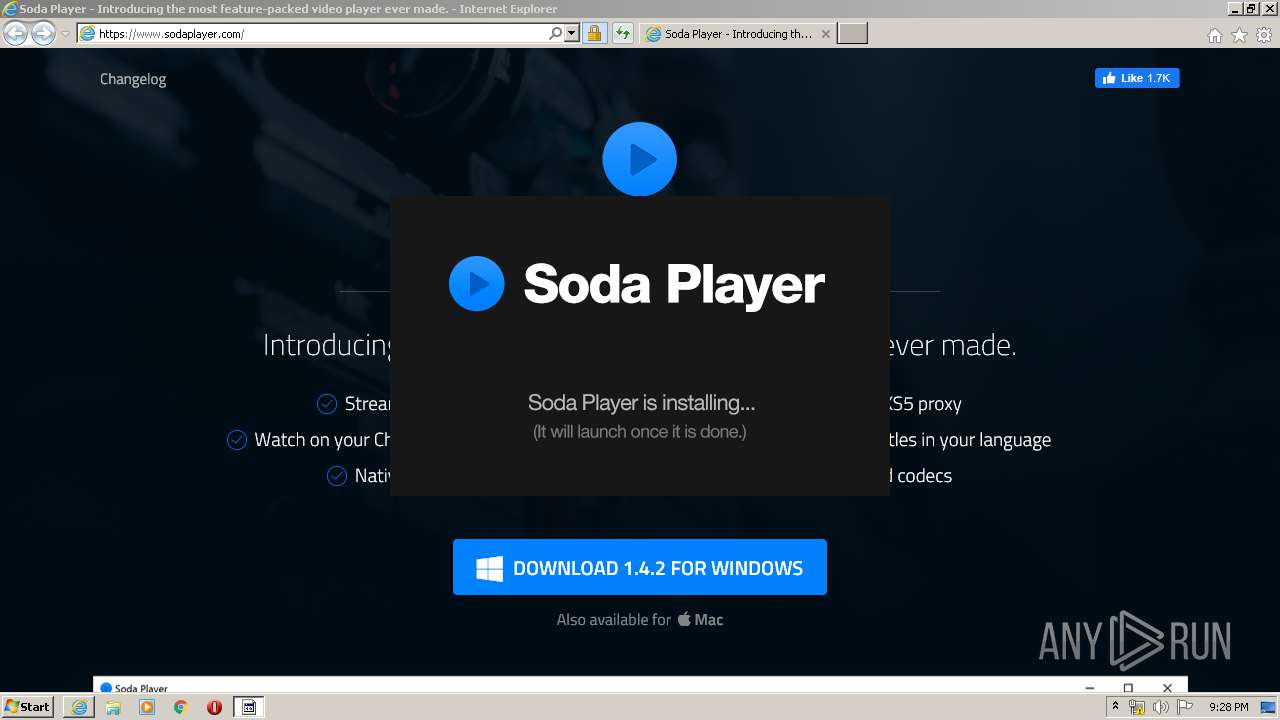1280x720 pixels.
Task: Maximize the bottom Soda Player window
Action: 1128,688
